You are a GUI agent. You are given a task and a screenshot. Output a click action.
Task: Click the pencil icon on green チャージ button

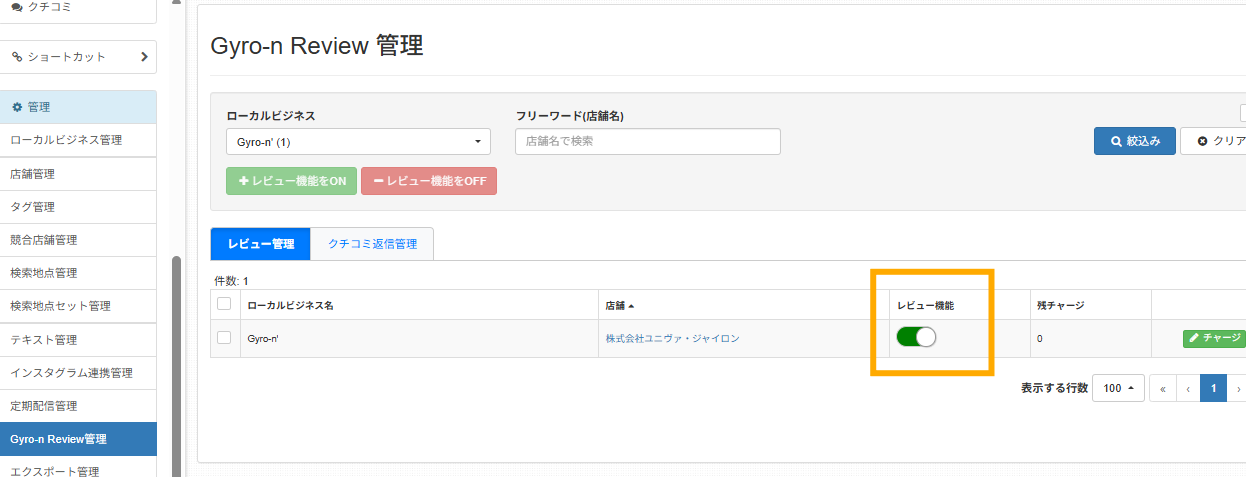pos(1194,338)
